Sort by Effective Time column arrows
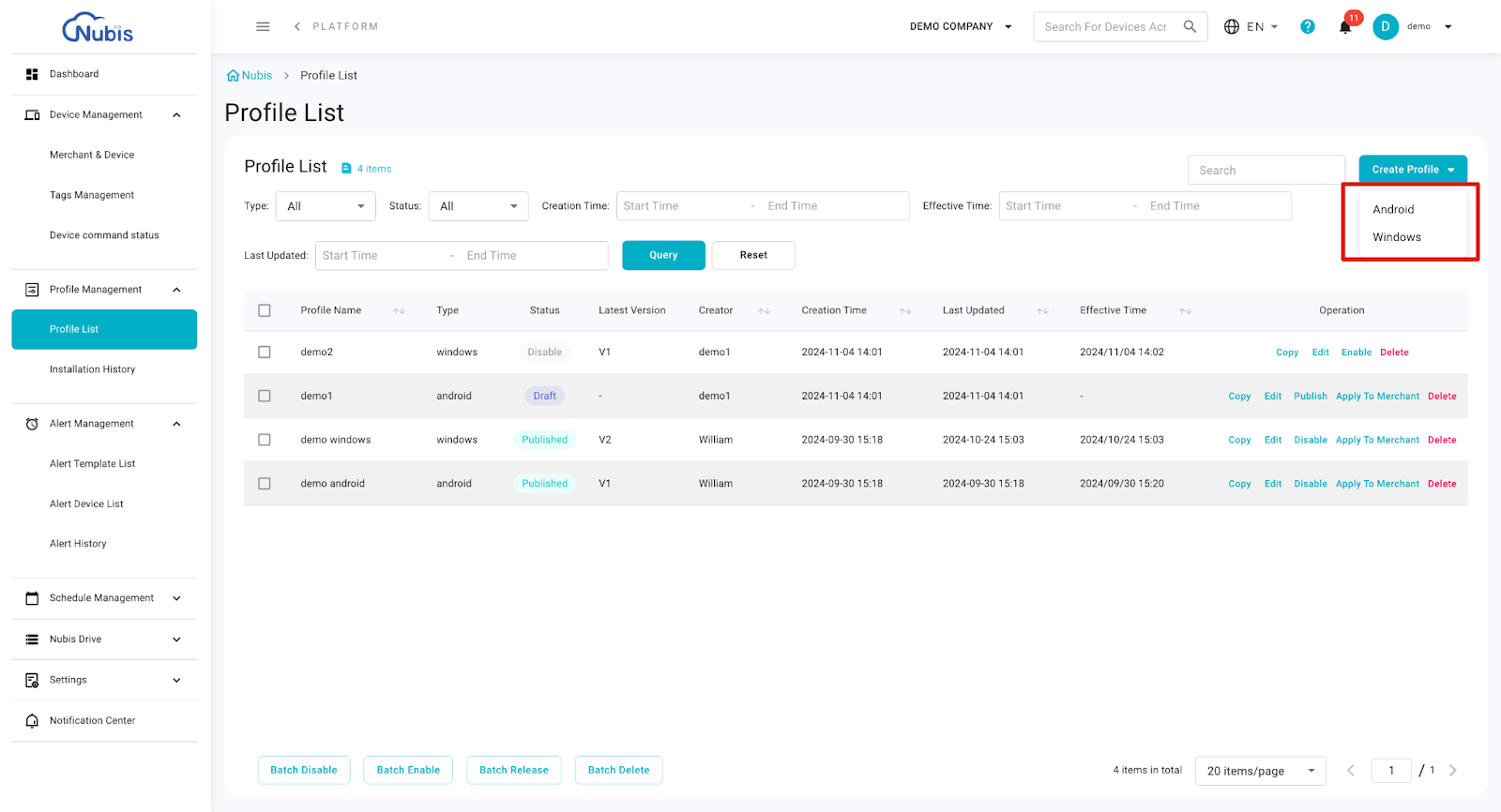The width and height of the screenshot is (1501, 812). [x=1185, y=310]
